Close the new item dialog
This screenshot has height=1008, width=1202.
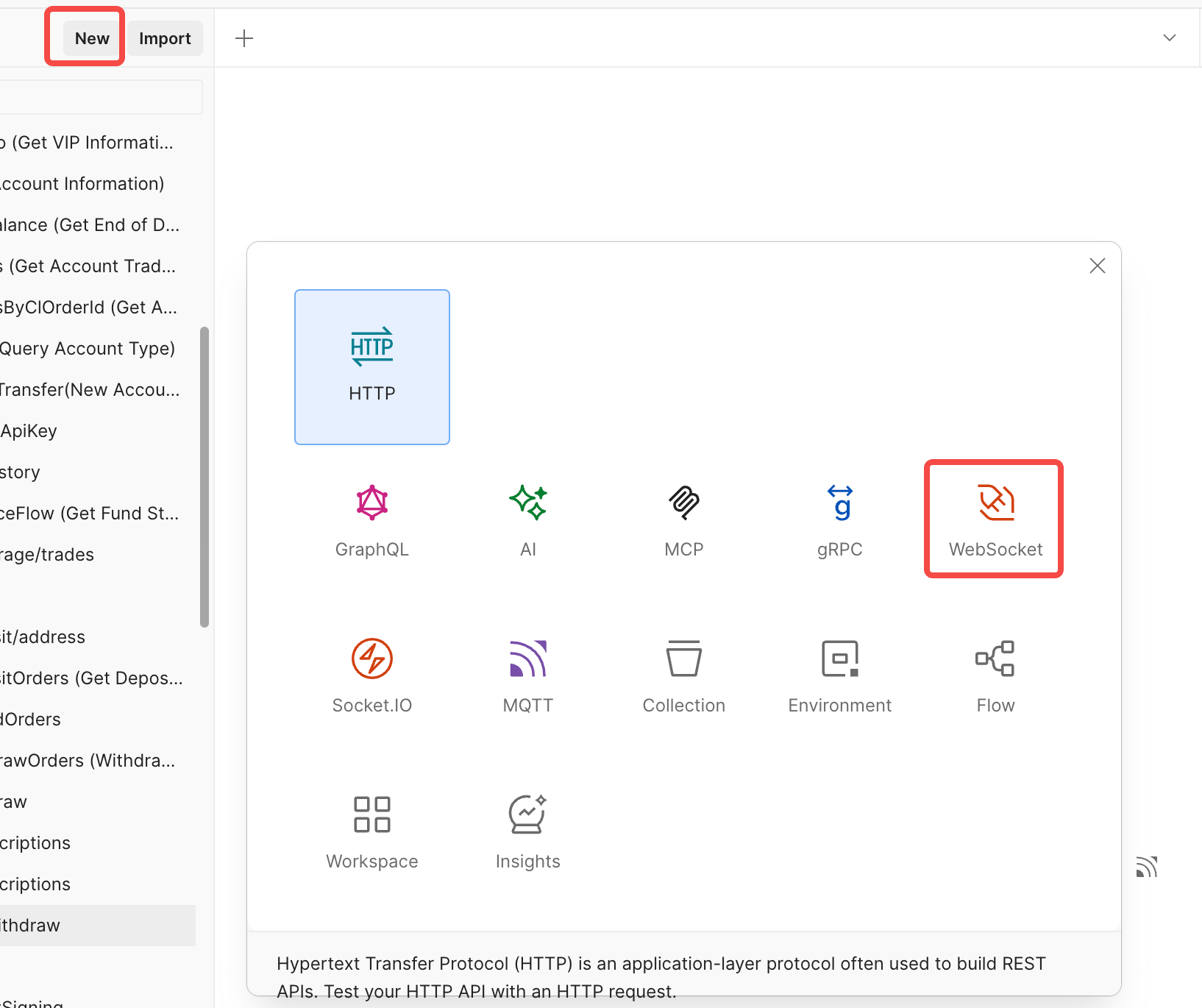click(1097, 266)
